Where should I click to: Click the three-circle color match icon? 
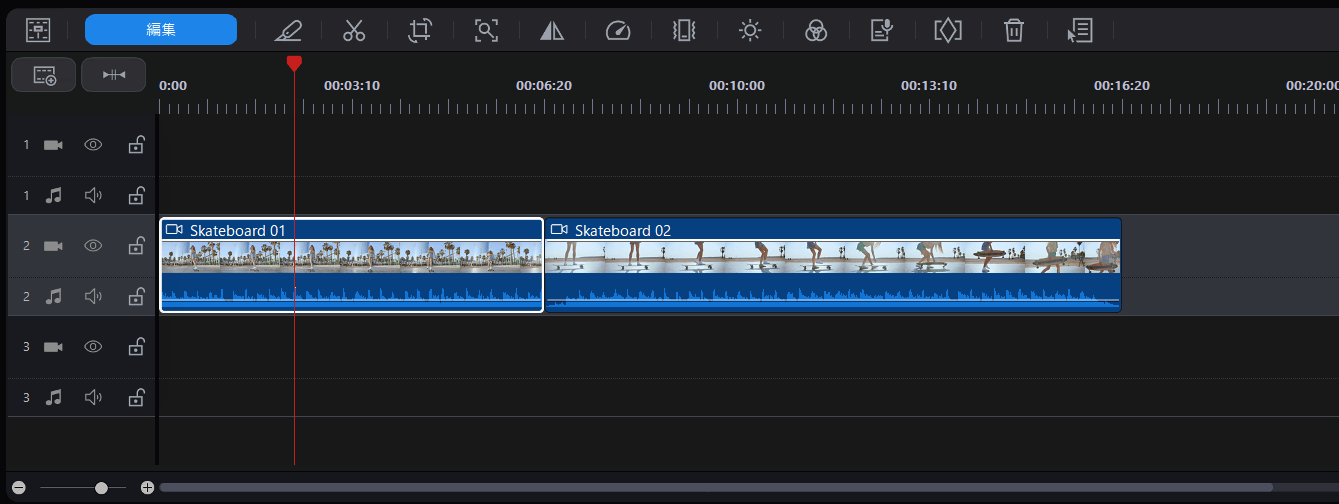pos(816,30)
